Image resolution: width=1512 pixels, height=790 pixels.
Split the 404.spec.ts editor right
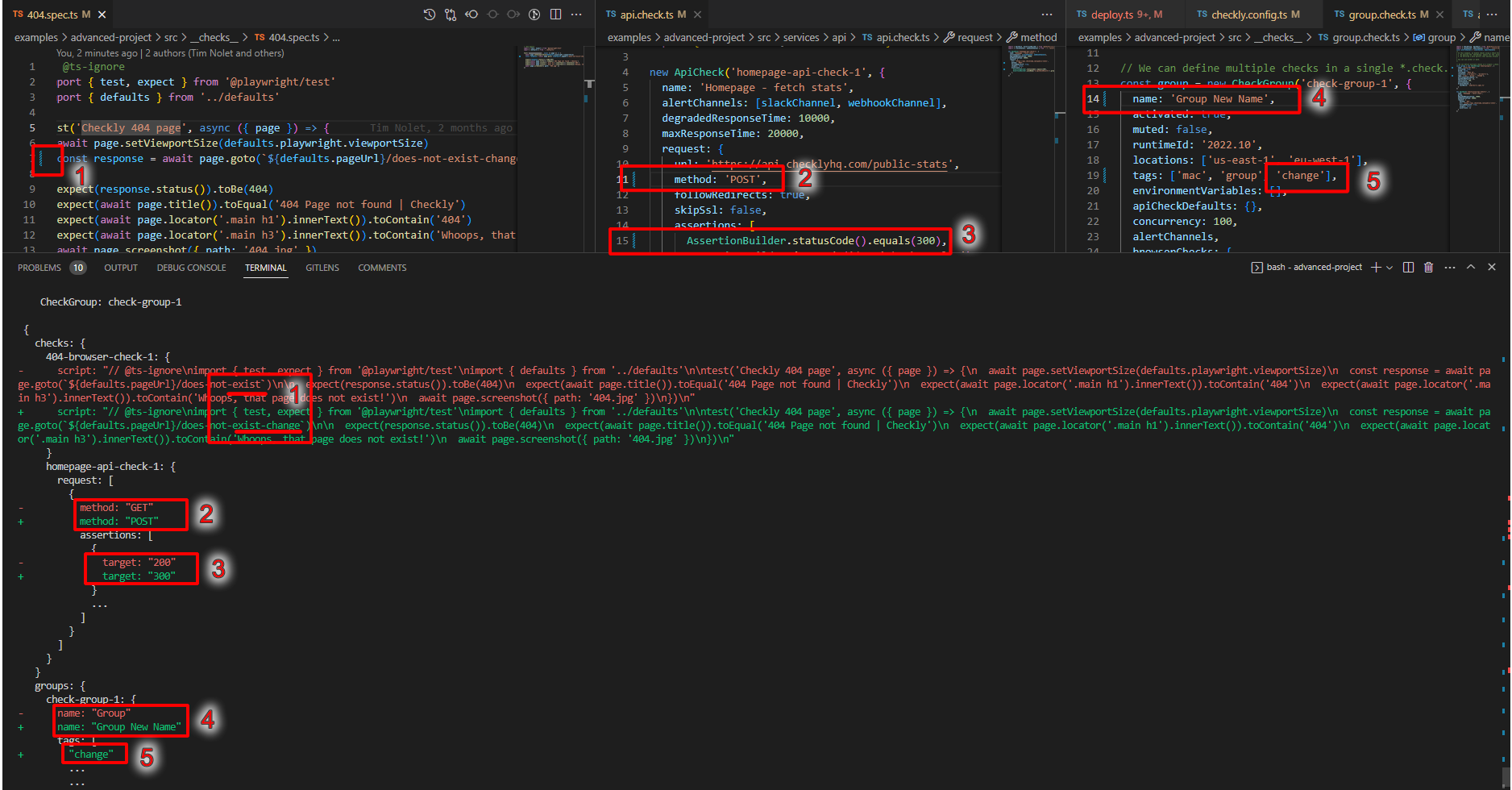(x=555, y=15)
